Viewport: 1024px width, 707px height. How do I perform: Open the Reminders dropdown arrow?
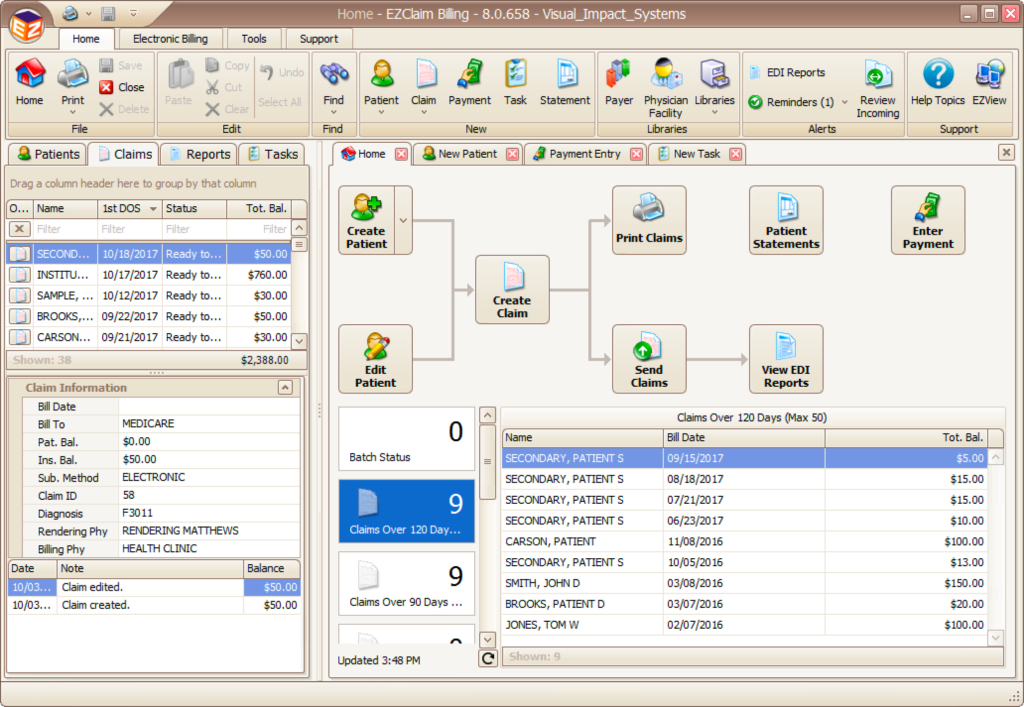[845, 102]
